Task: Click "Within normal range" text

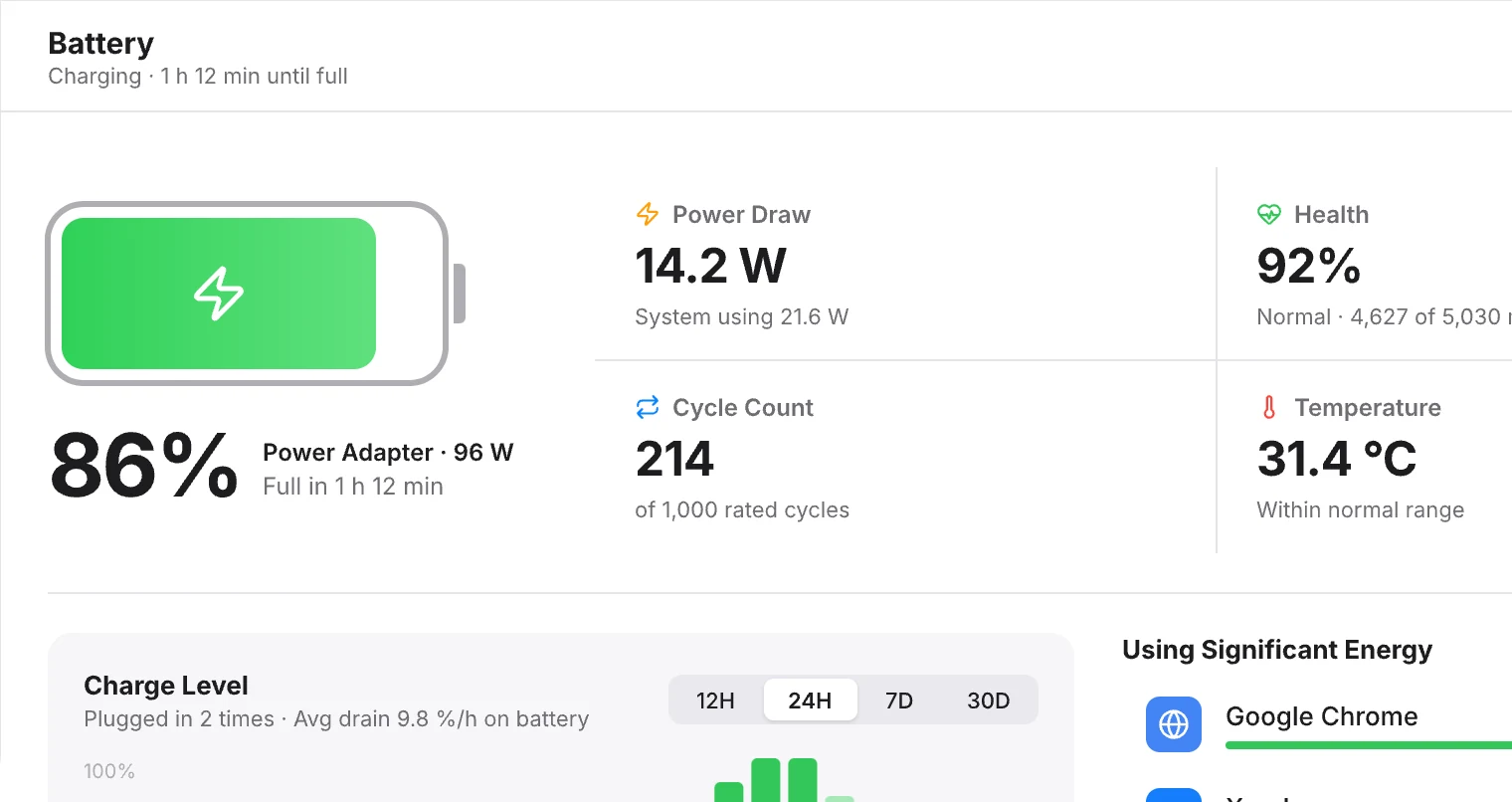Action: pos(1360,510)
